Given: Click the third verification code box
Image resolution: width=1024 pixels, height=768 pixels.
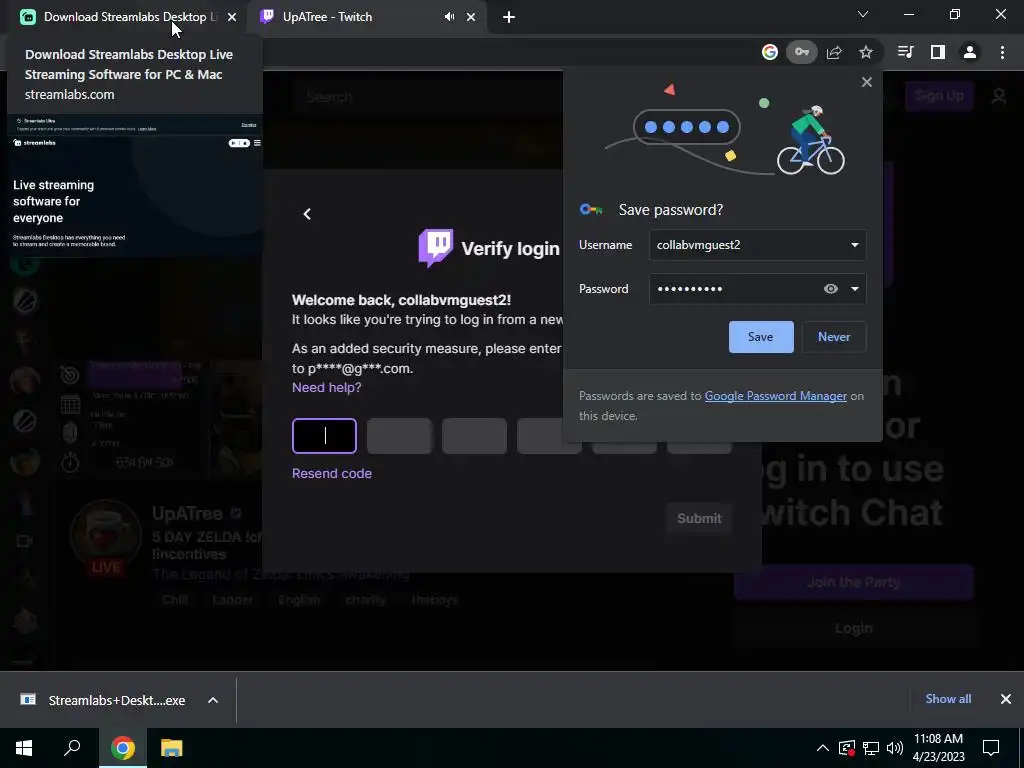Looking at the screenshot, I should [x=474, y=436].
